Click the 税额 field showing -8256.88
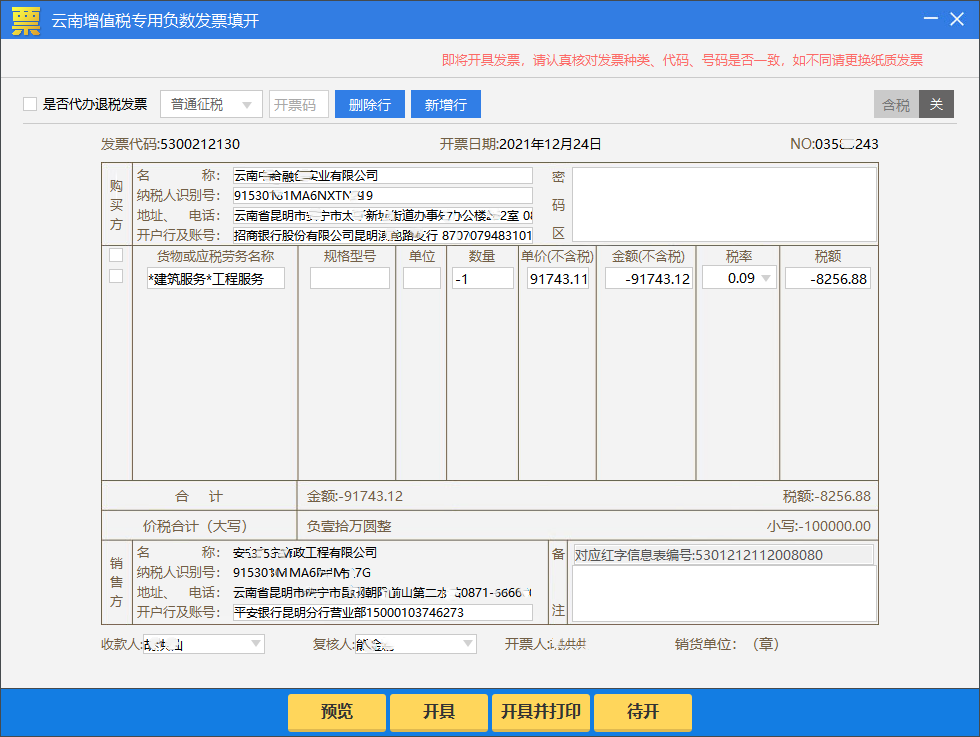 pos(828,278)
